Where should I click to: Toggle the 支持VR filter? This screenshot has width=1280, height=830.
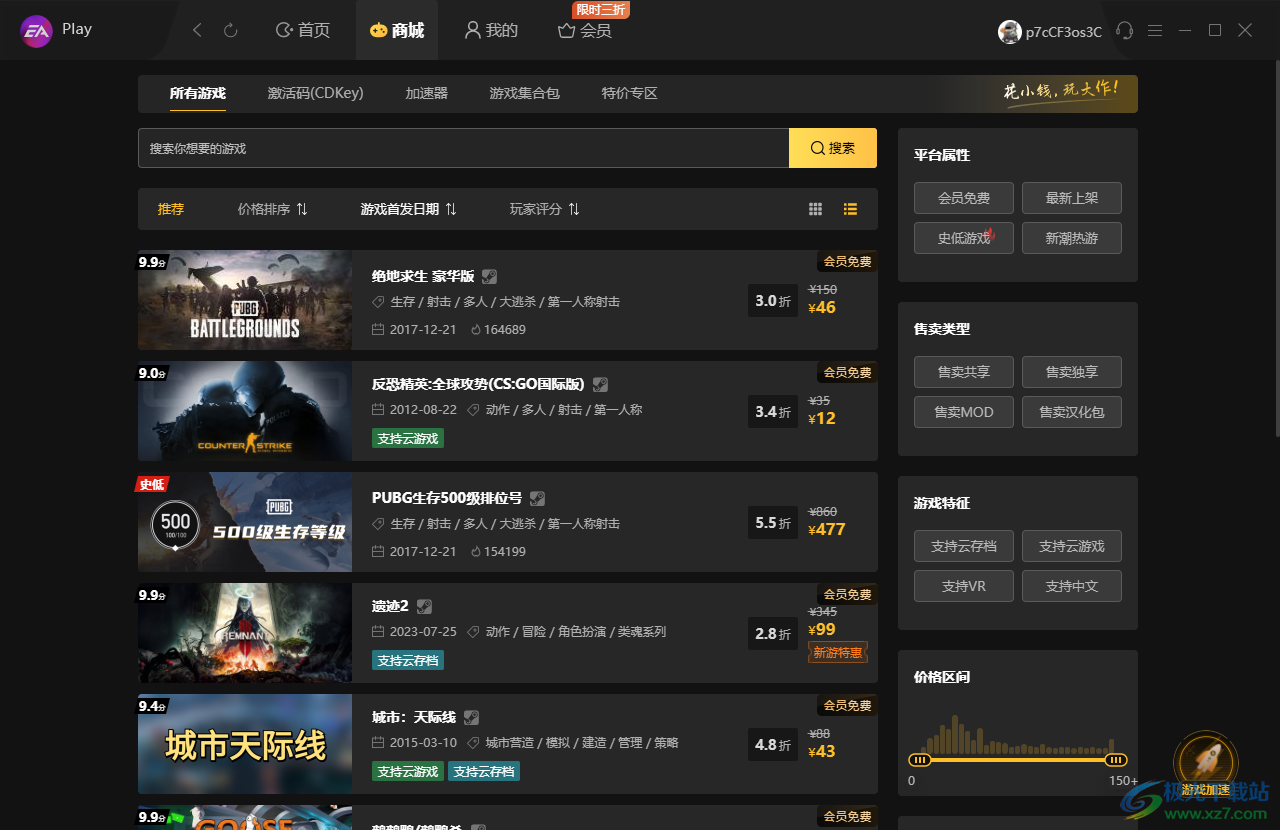coord(964,586)
